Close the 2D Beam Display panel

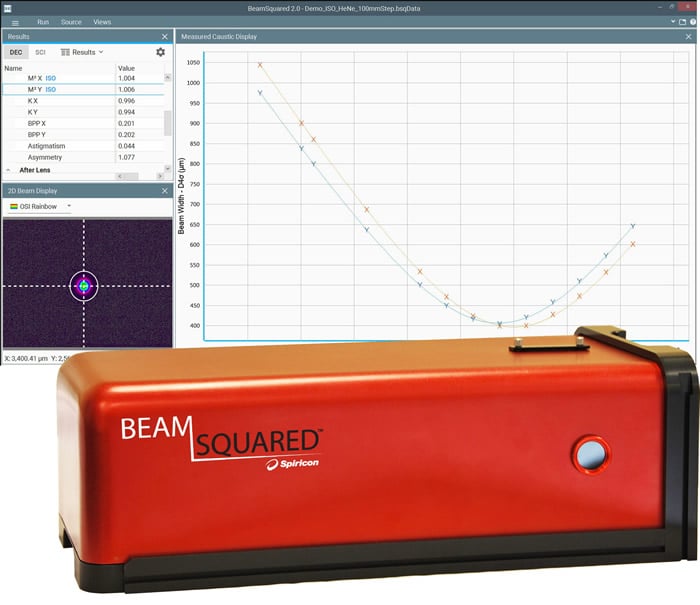point(165,191)
